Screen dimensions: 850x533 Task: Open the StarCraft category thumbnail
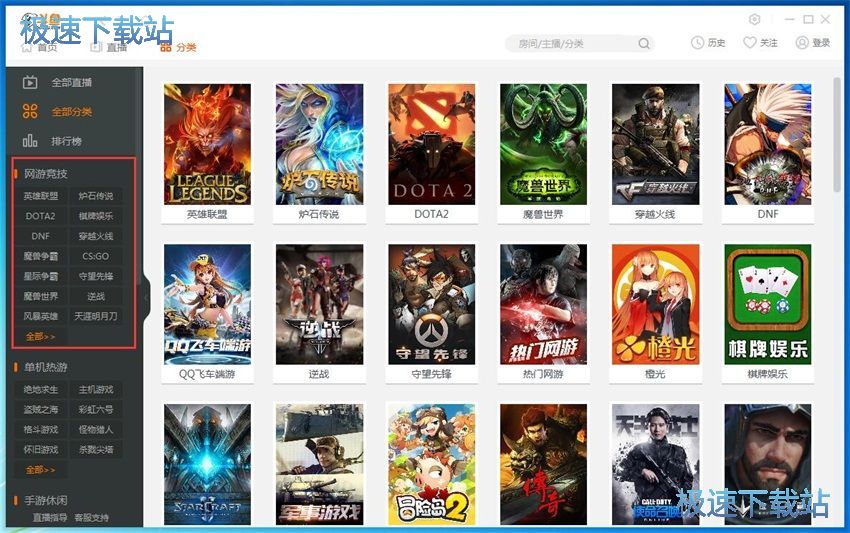(207, 464)
